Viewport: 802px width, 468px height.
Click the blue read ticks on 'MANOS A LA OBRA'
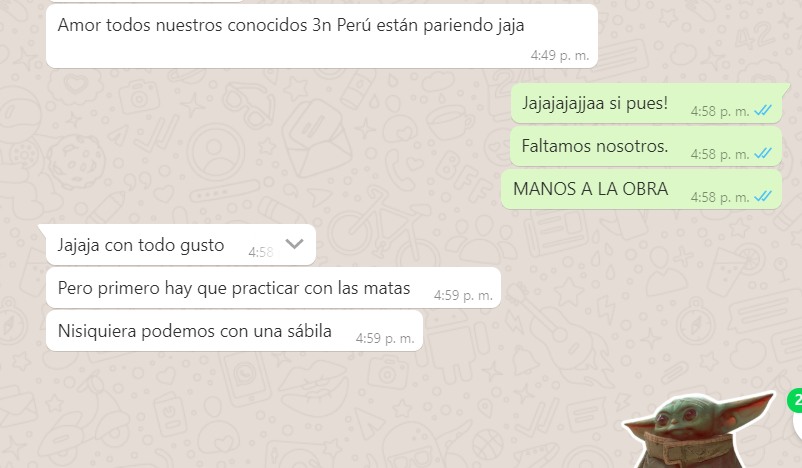[x=763, y=196]
